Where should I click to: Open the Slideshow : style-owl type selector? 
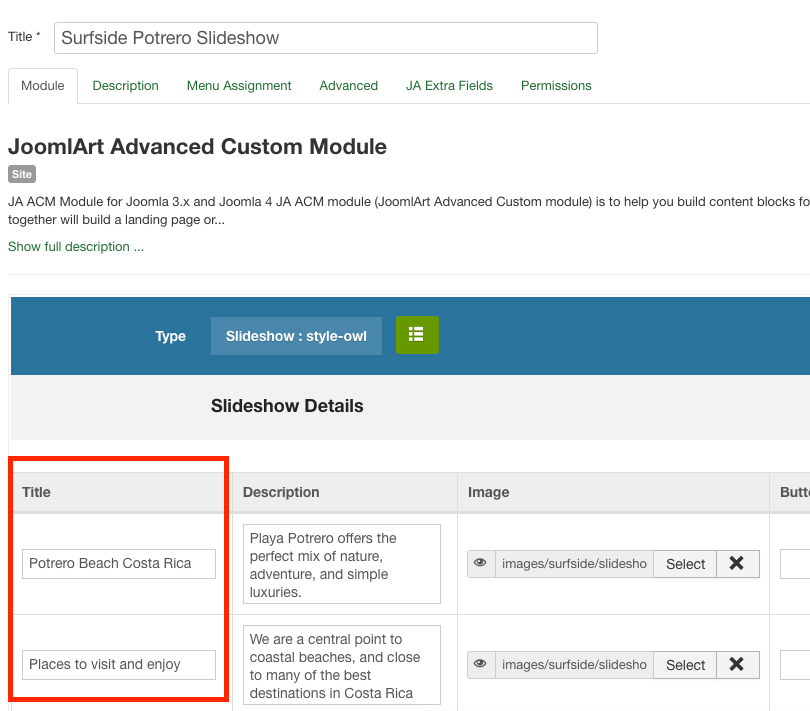coord(296,336)
